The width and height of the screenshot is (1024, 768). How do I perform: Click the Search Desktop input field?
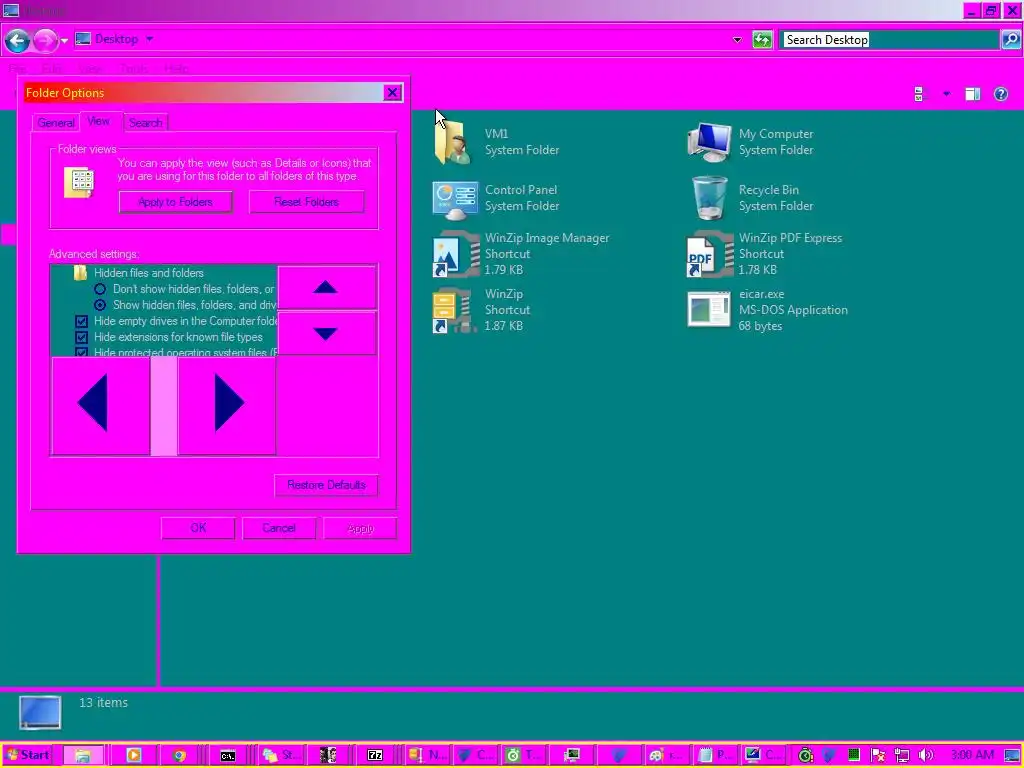click(x=890, y=40)
